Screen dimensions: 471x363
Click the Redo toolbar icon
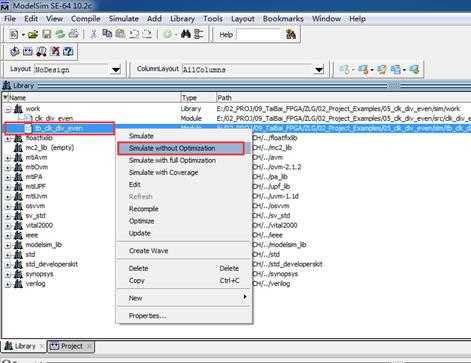point(147,34)
